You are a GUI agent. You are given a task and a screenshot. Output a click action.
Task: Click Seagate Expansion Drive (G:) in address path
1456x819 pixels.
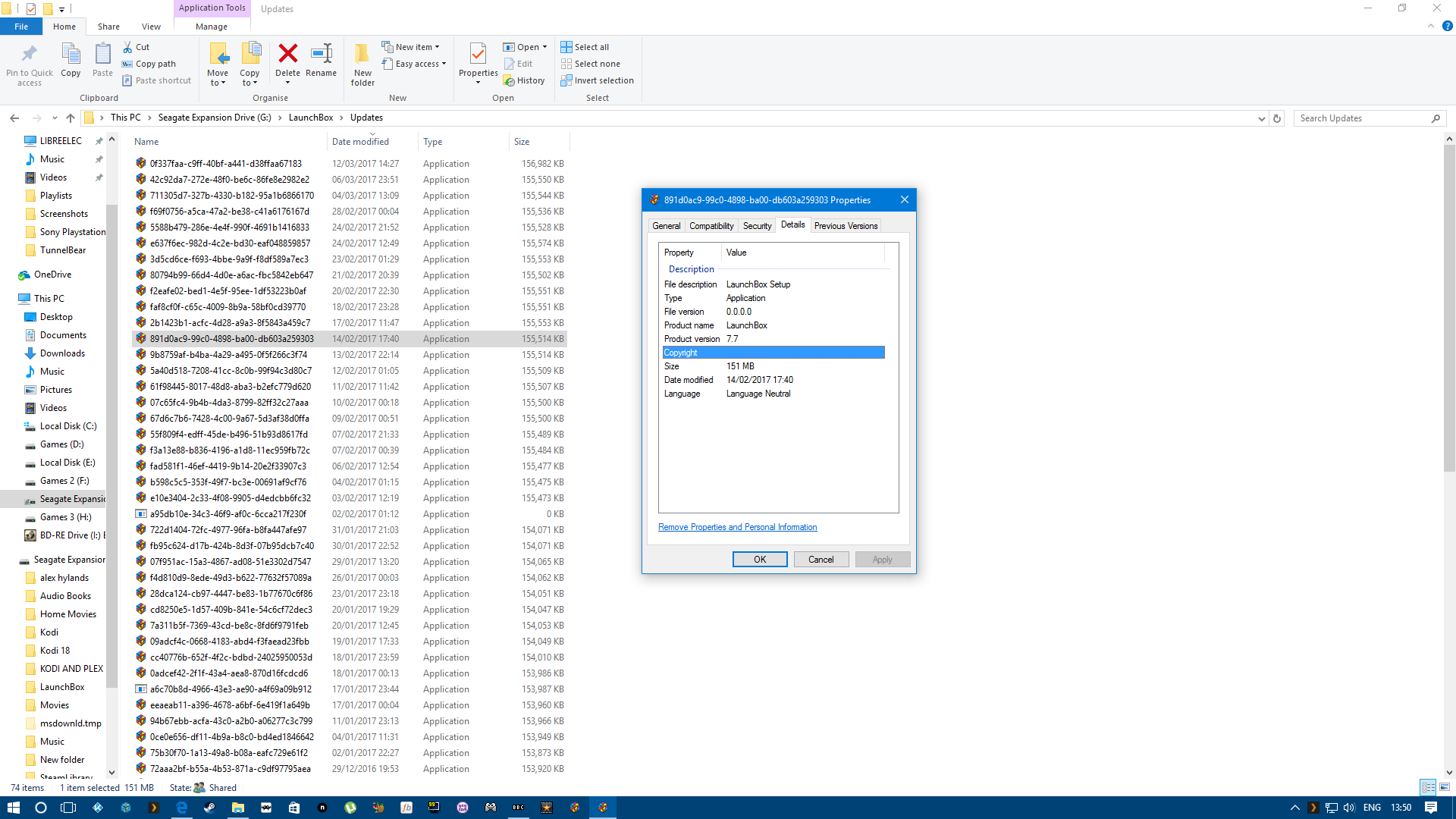(x=215, y=118)
